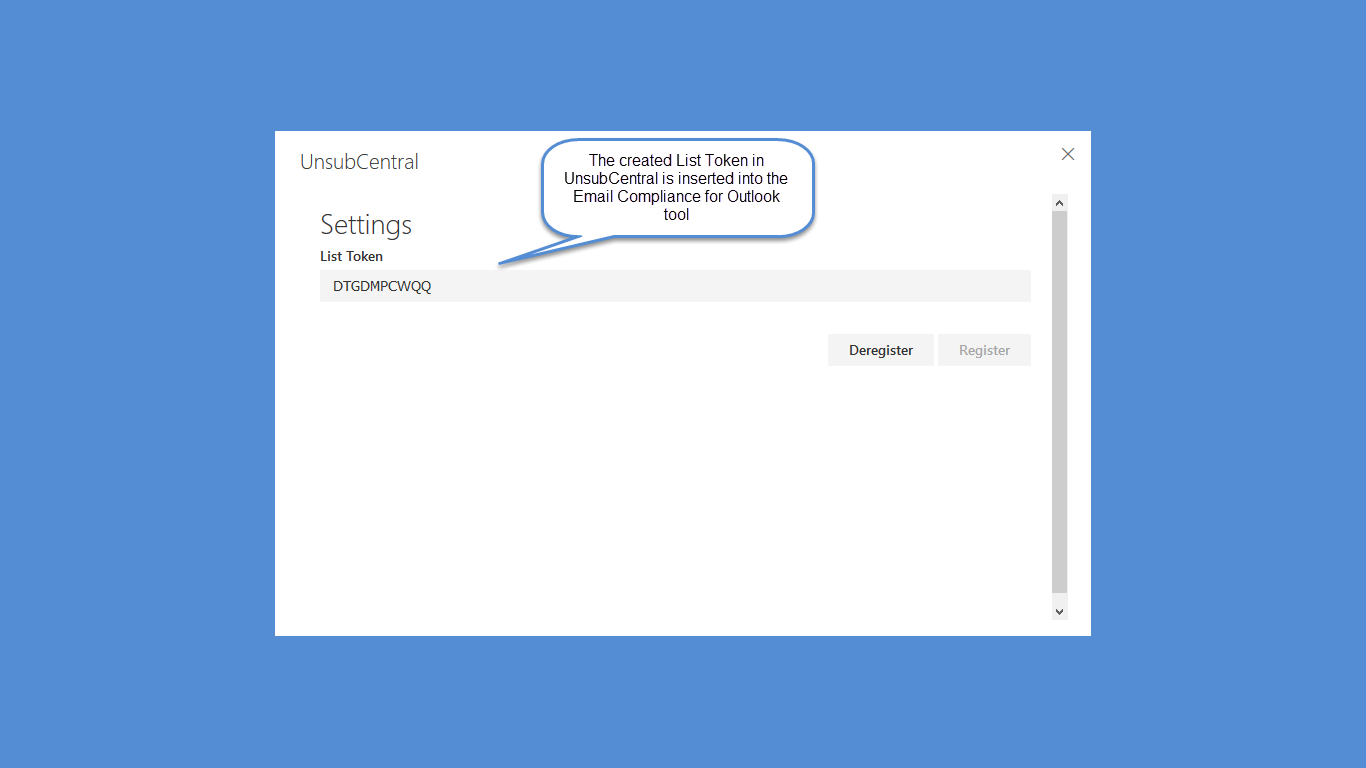Viewport: 1366px width, 768px height.
Task: Close the UnsubCentral settings dialog
Action: coord(1068,154)
